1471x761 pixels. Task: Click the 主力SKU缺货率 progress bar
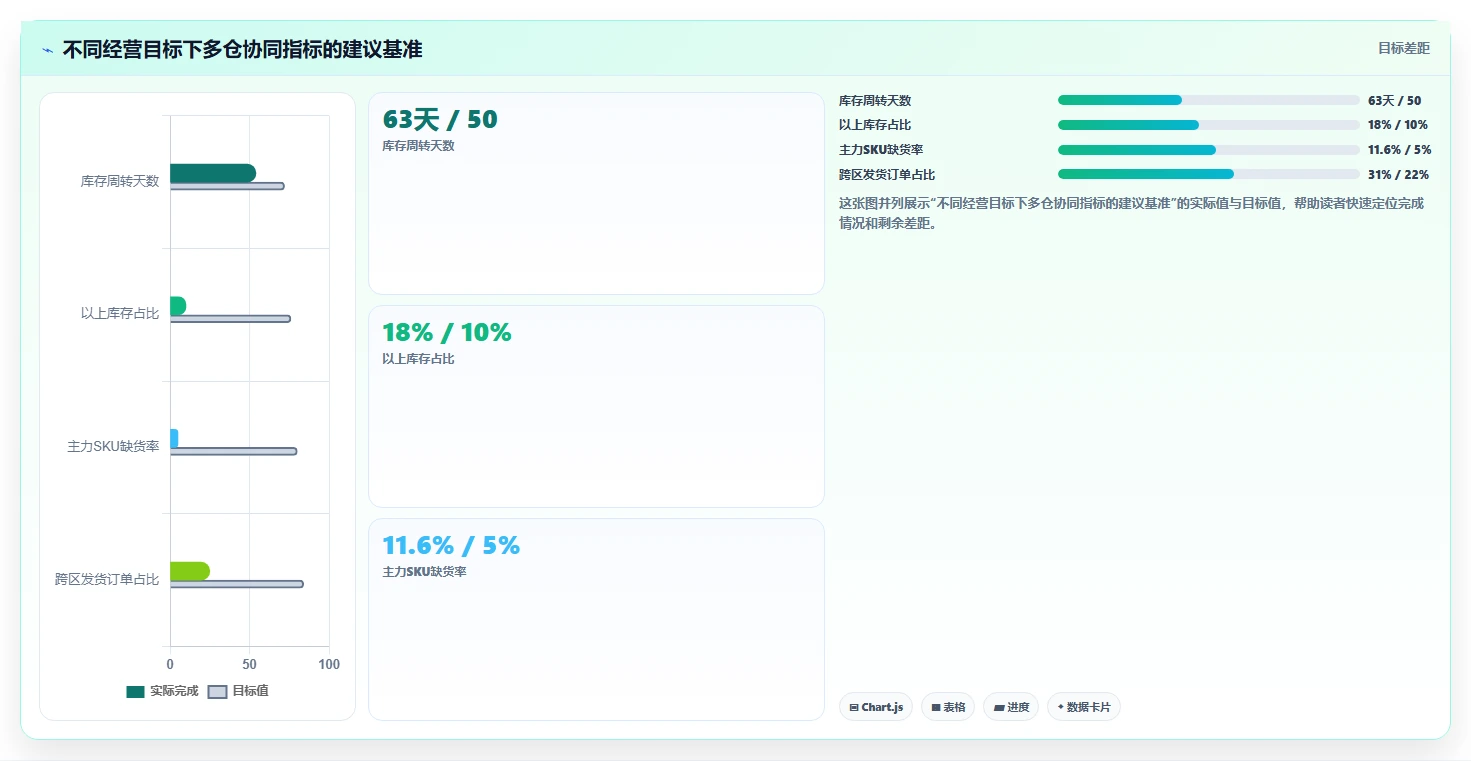(x=1209, y=150)
